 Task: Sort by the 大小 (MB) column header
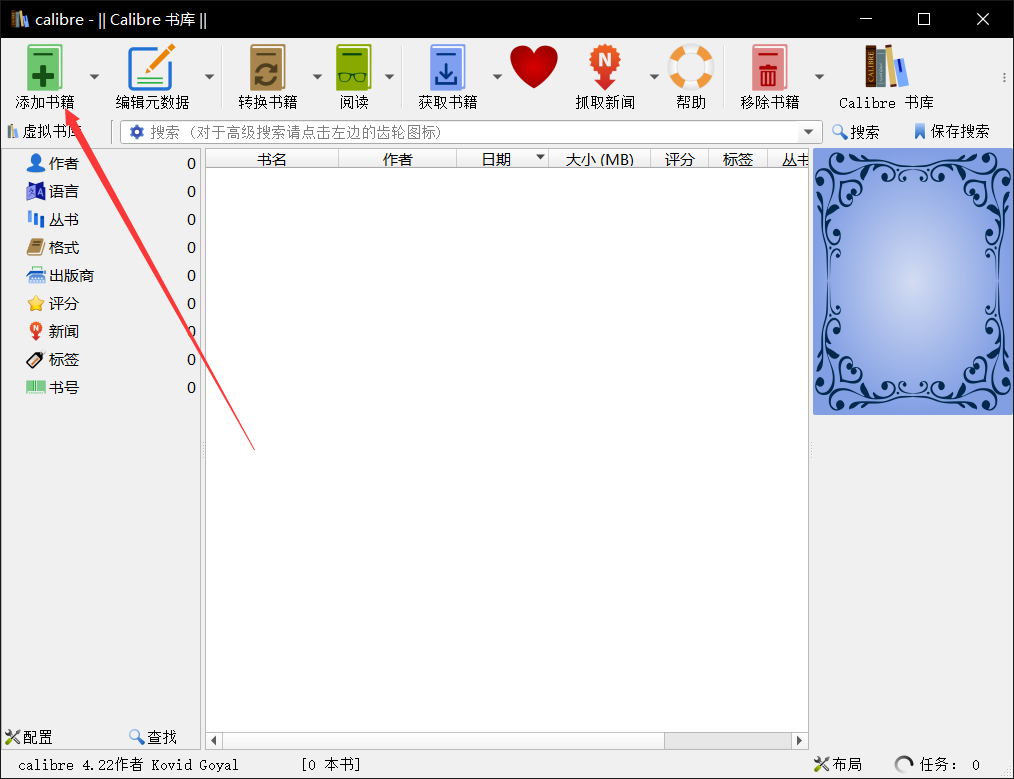coord(599,159)
